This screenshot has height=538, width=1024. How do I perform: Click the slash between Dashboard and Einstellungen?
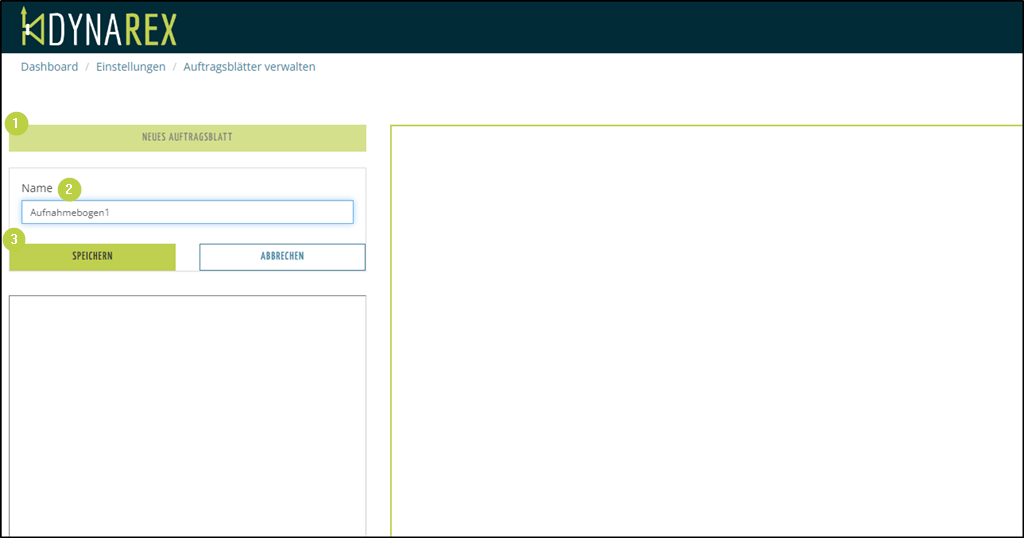[87, 67]
